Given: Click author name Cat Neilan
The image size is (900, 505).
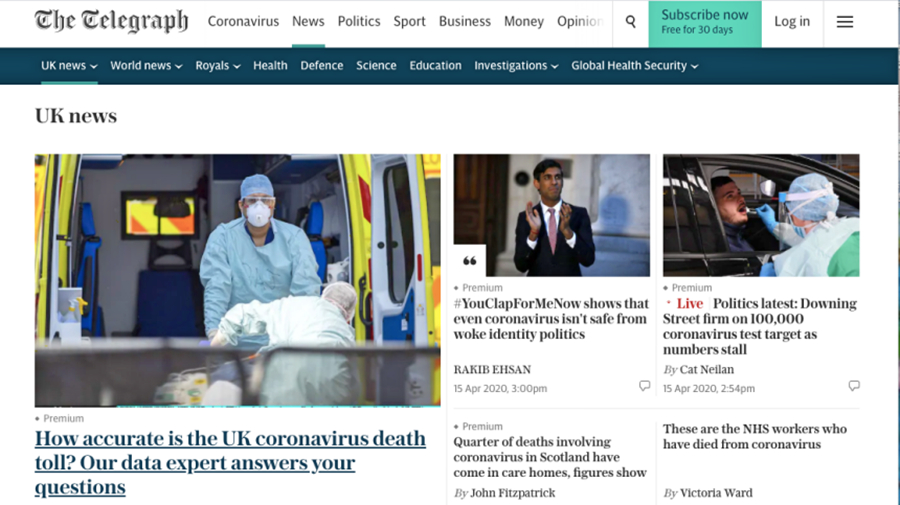Looking at the screenshot, I should 707,370.
